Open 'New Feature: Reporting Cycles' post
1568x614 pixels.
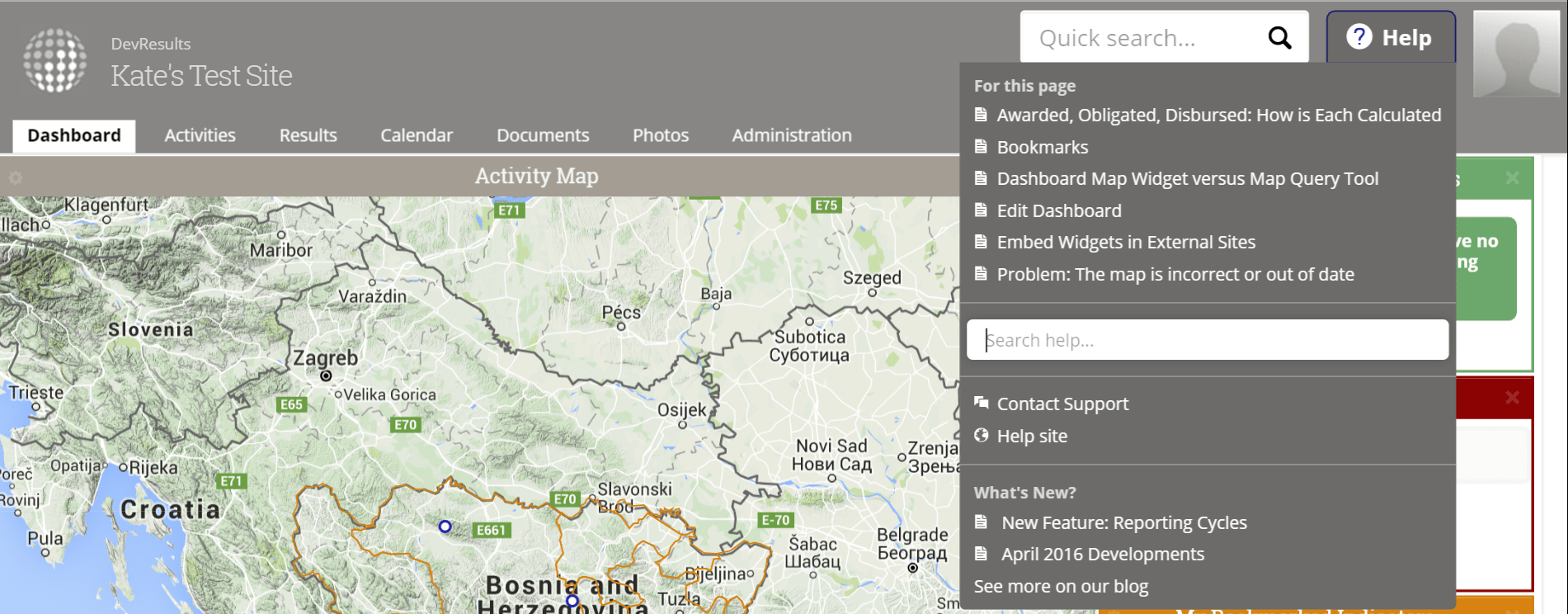(1124, 522)
